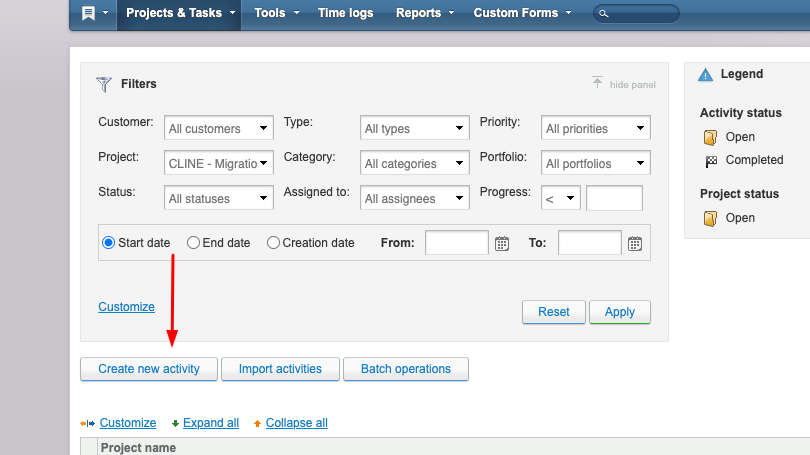Open the From date calendar picker
Viewport: 810px width, 455px height.
point(502,243)
